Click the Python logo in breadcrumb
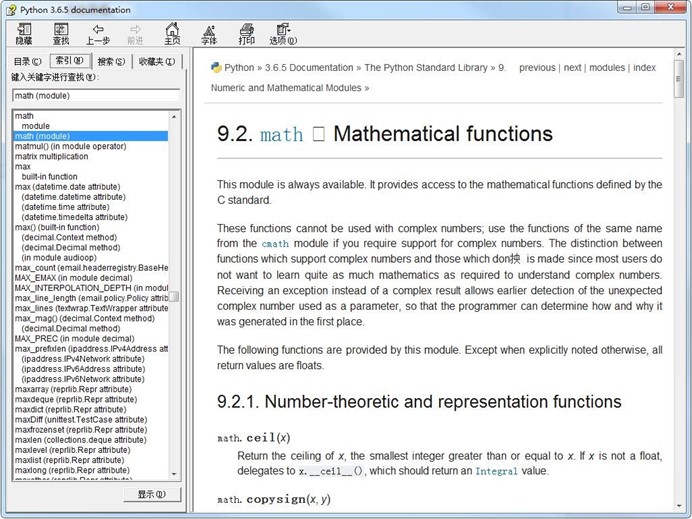The height and width of the screenshot is (519, 692). 216,68
